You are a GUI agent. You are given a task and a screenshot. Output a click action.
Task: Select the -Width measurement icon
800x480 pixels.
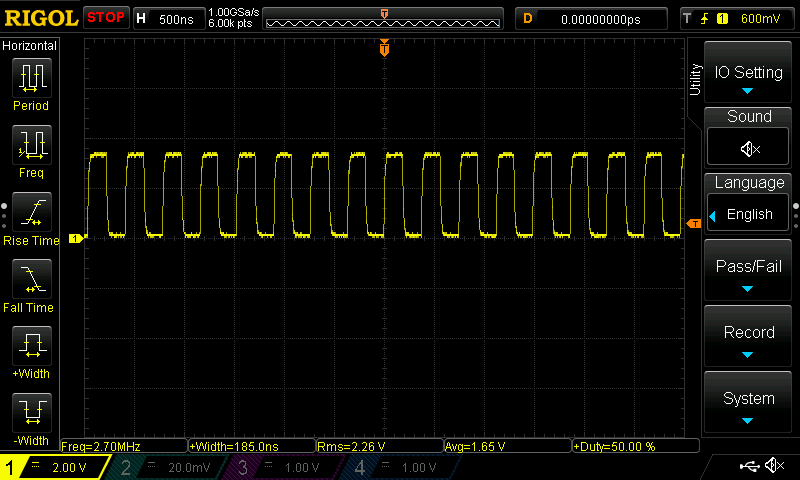[x=32, y=413]
